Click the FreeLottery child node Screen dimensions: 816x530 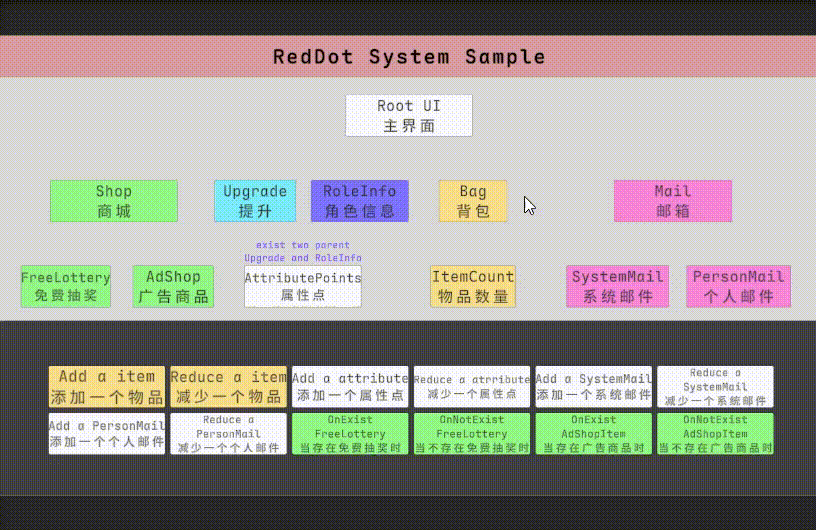pos(66,286)
